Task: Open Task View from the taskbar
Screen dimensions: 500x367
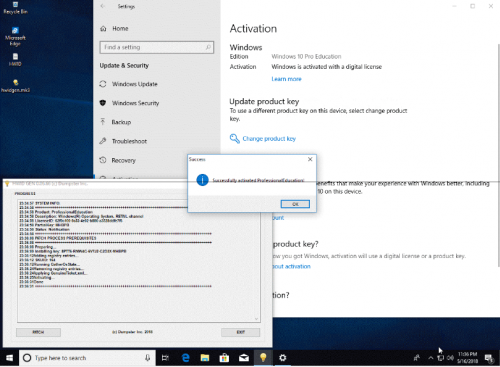Action: (x=165, y=358)
